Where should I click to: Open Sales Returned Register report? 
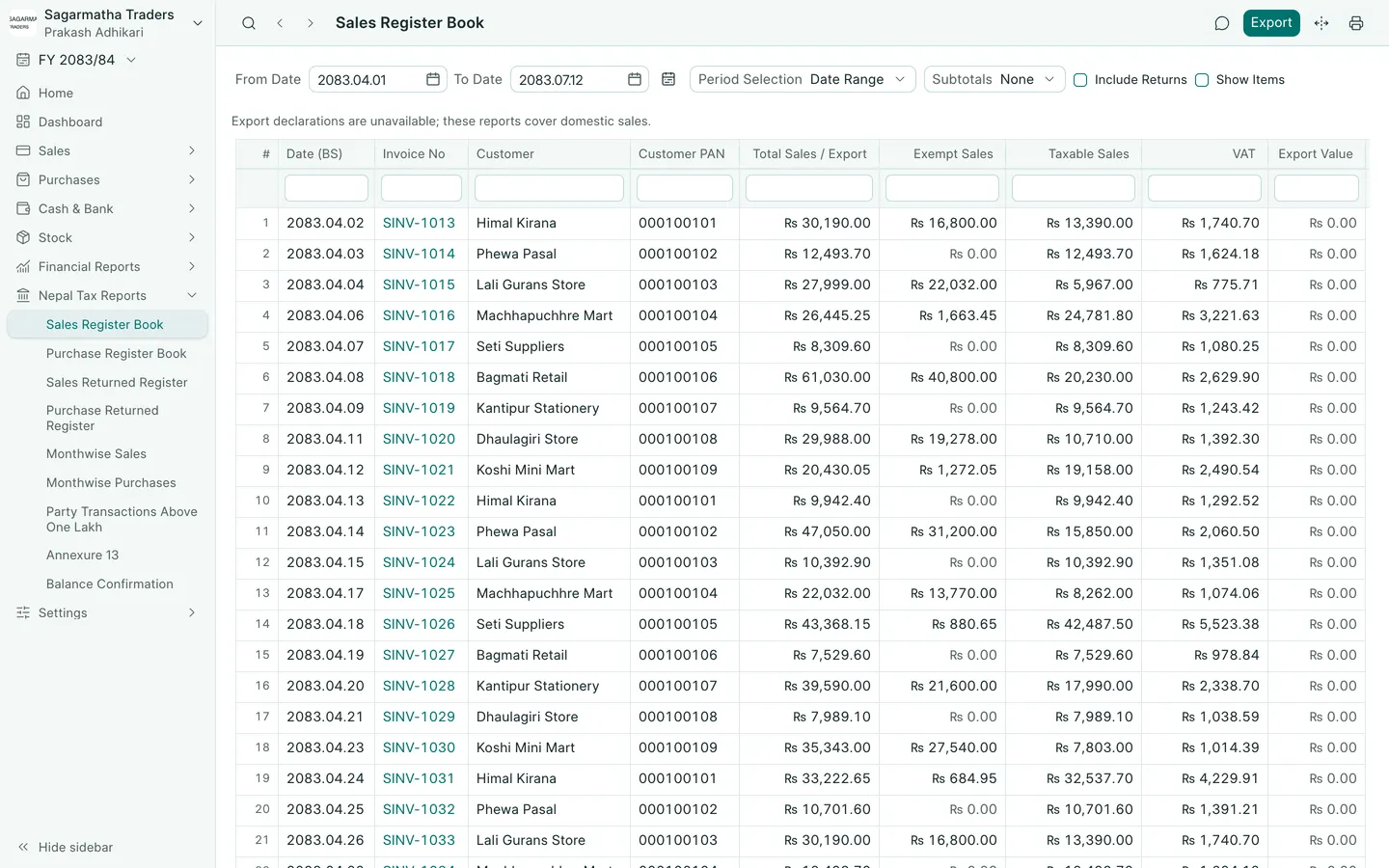[x=117, y=382]
